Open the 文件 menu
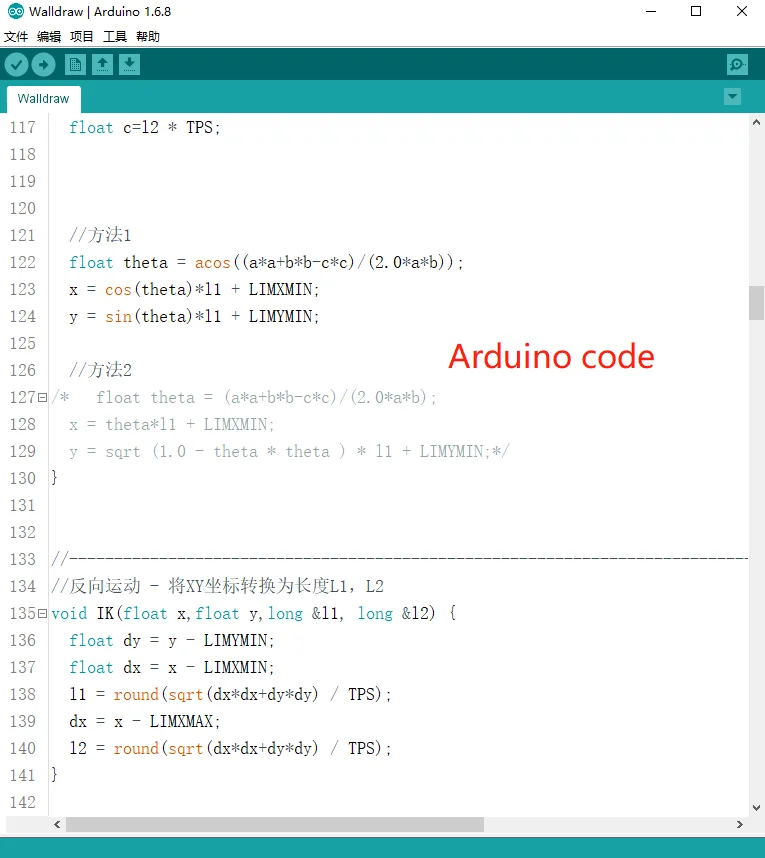 pos(16,37)
